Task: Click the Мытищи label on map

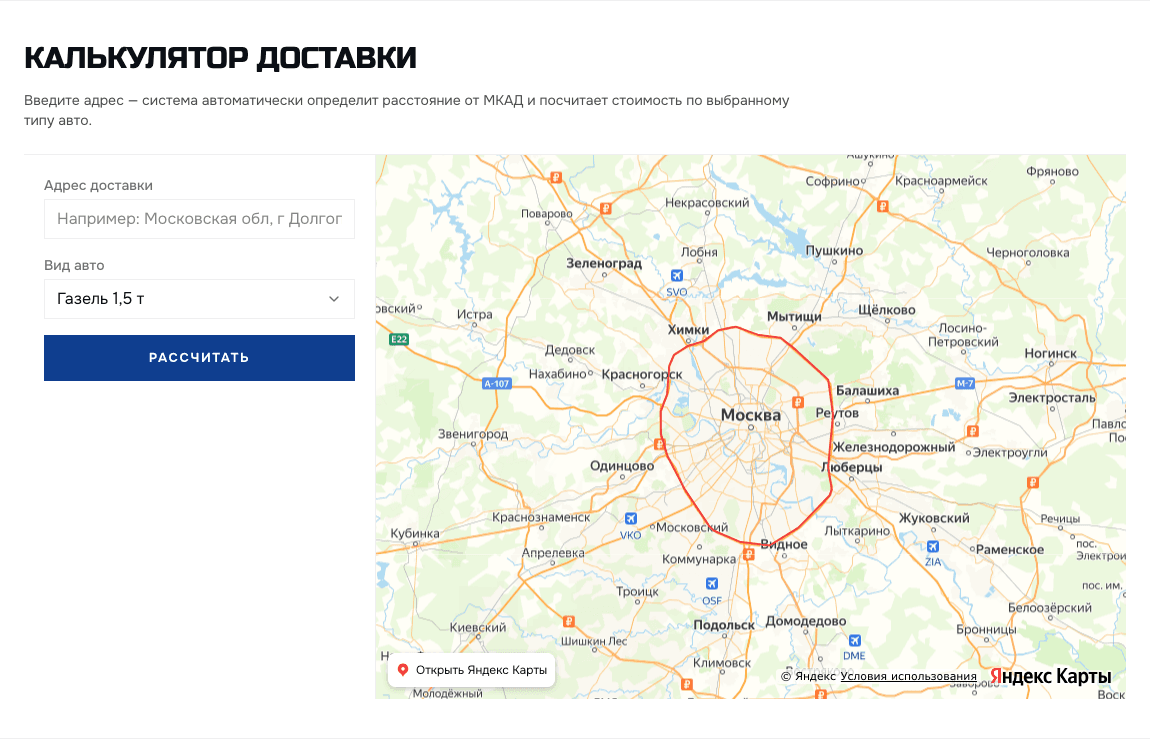Action: (794, 316)
